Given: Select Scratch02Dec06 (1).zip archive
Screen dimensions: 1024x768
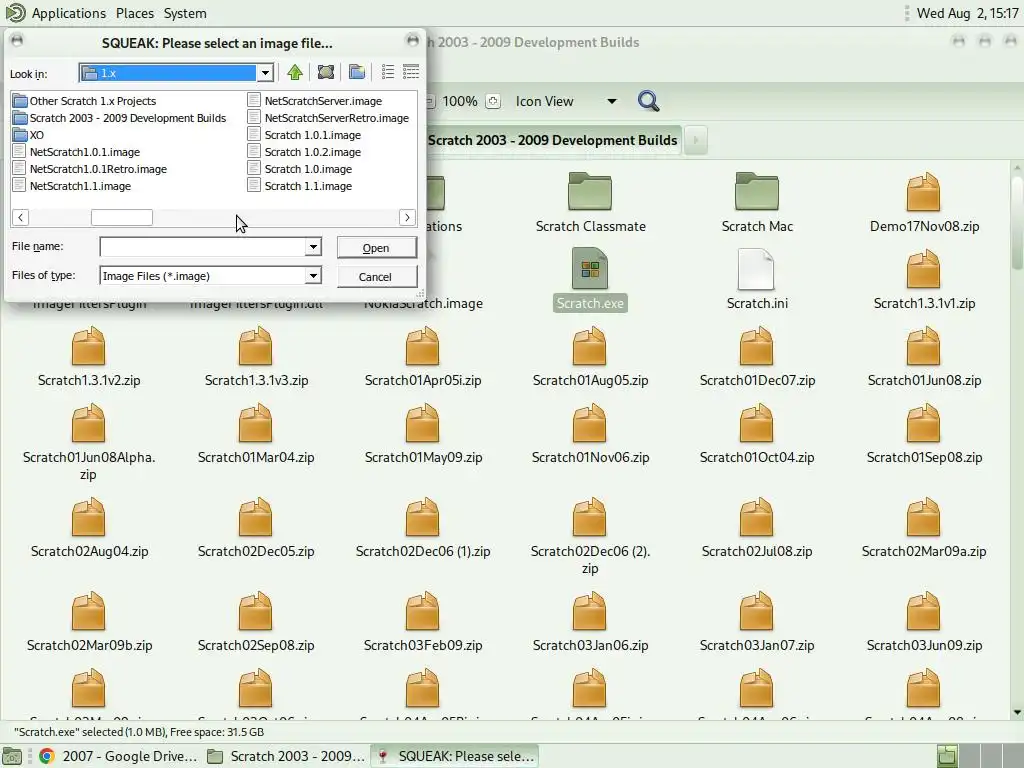Looking at the screenshot, I should pyautogui.click(x=423, y=528).
